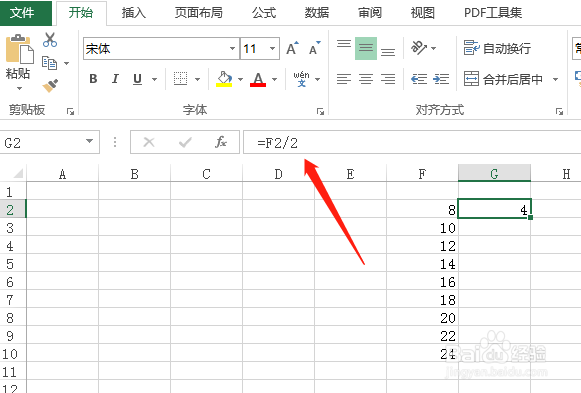Select row 5 header
581x393 pixels.
(13, 264)
